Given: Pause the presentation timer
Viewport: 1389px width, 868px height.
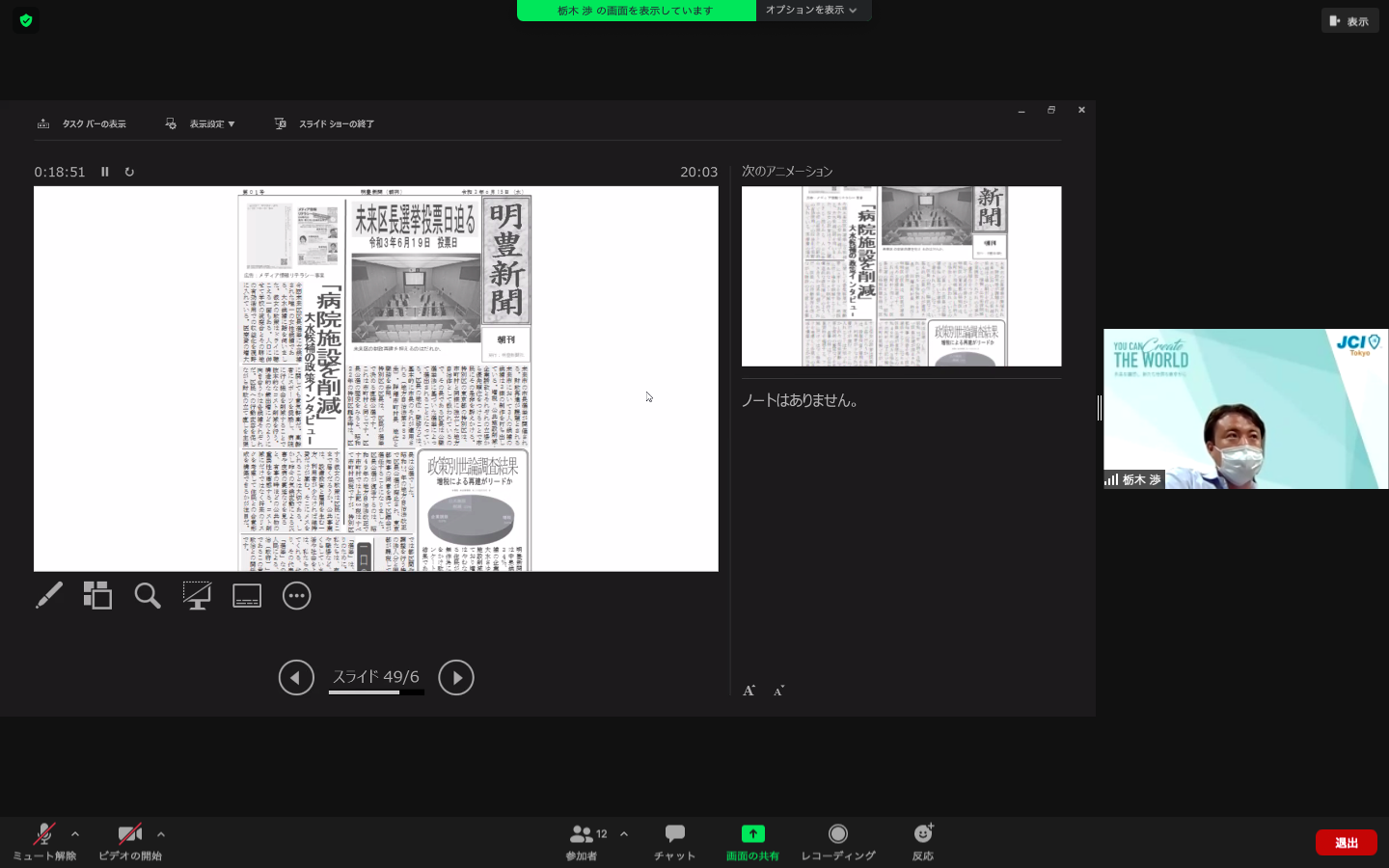Looking at the screenshot, I should coord(105,172).
